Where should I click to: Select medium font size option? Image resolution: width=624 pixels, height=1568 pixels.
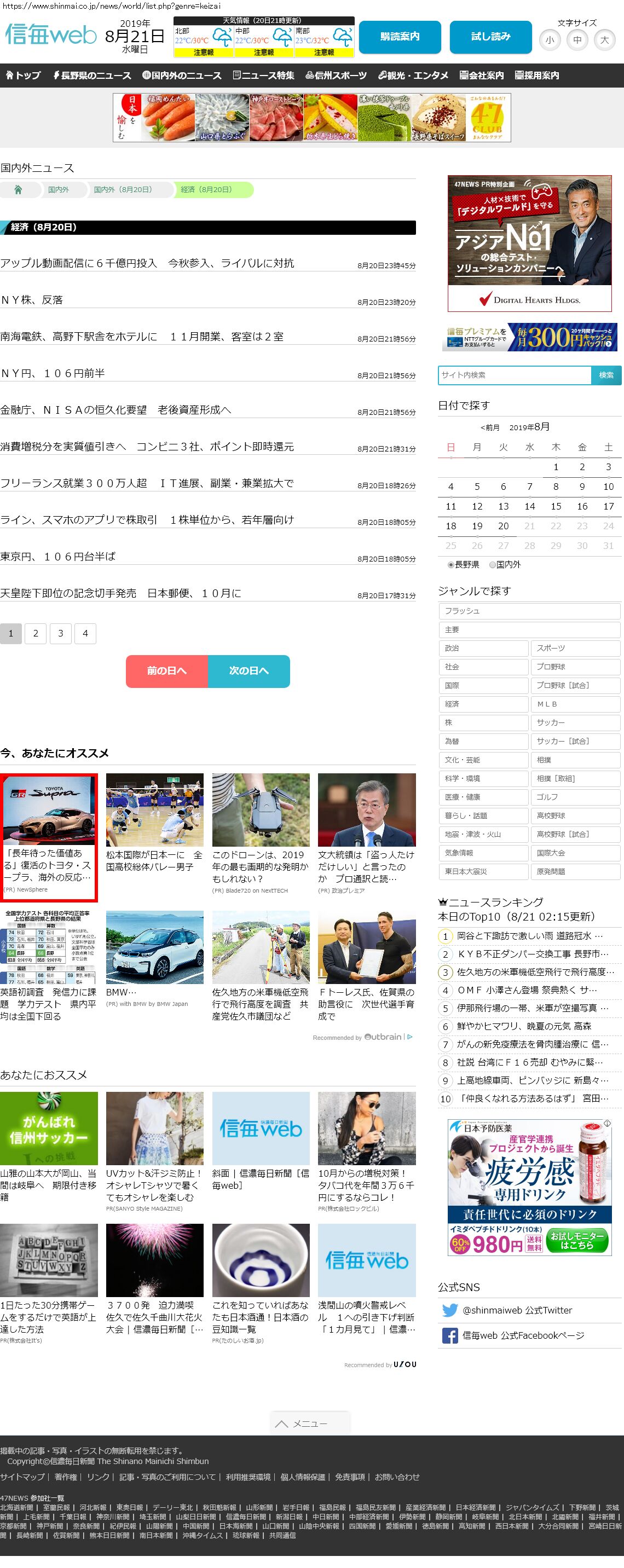click(x=577, y=40)
